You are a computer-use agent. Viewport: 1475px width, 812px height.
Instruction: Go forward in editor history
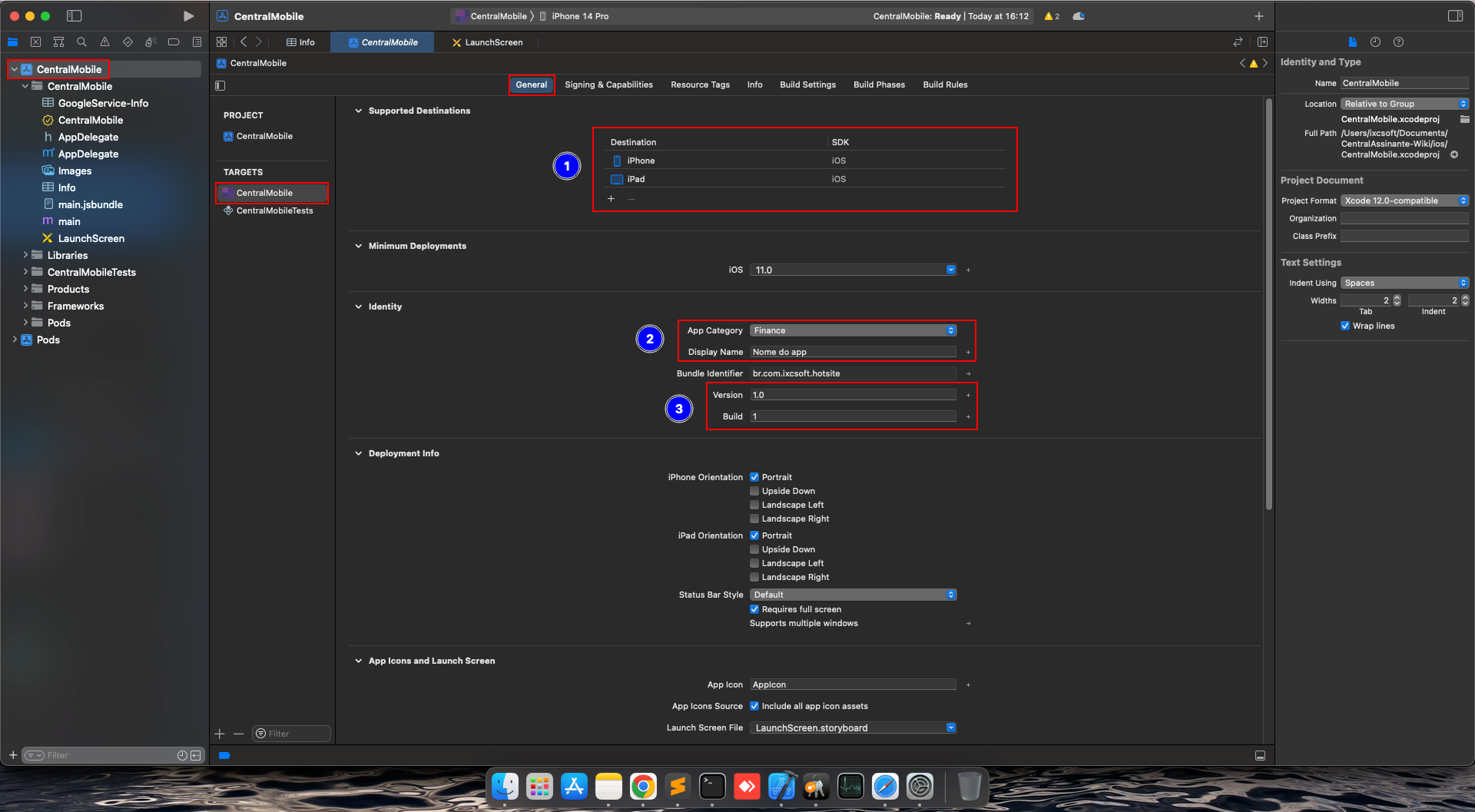(259, 42)
